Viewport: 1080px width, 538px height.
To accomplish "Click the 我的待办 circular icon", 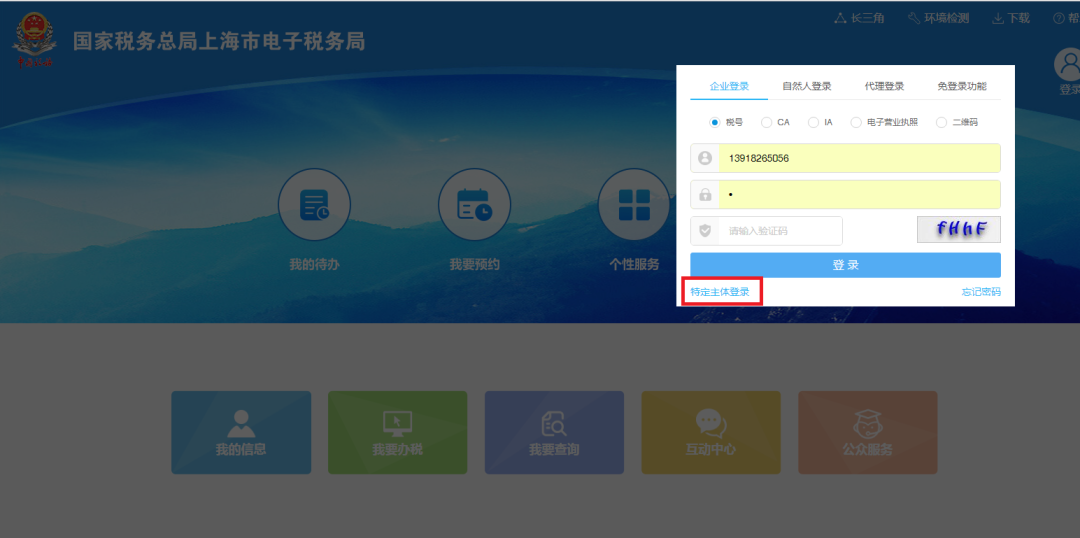I will coord(314,205).
